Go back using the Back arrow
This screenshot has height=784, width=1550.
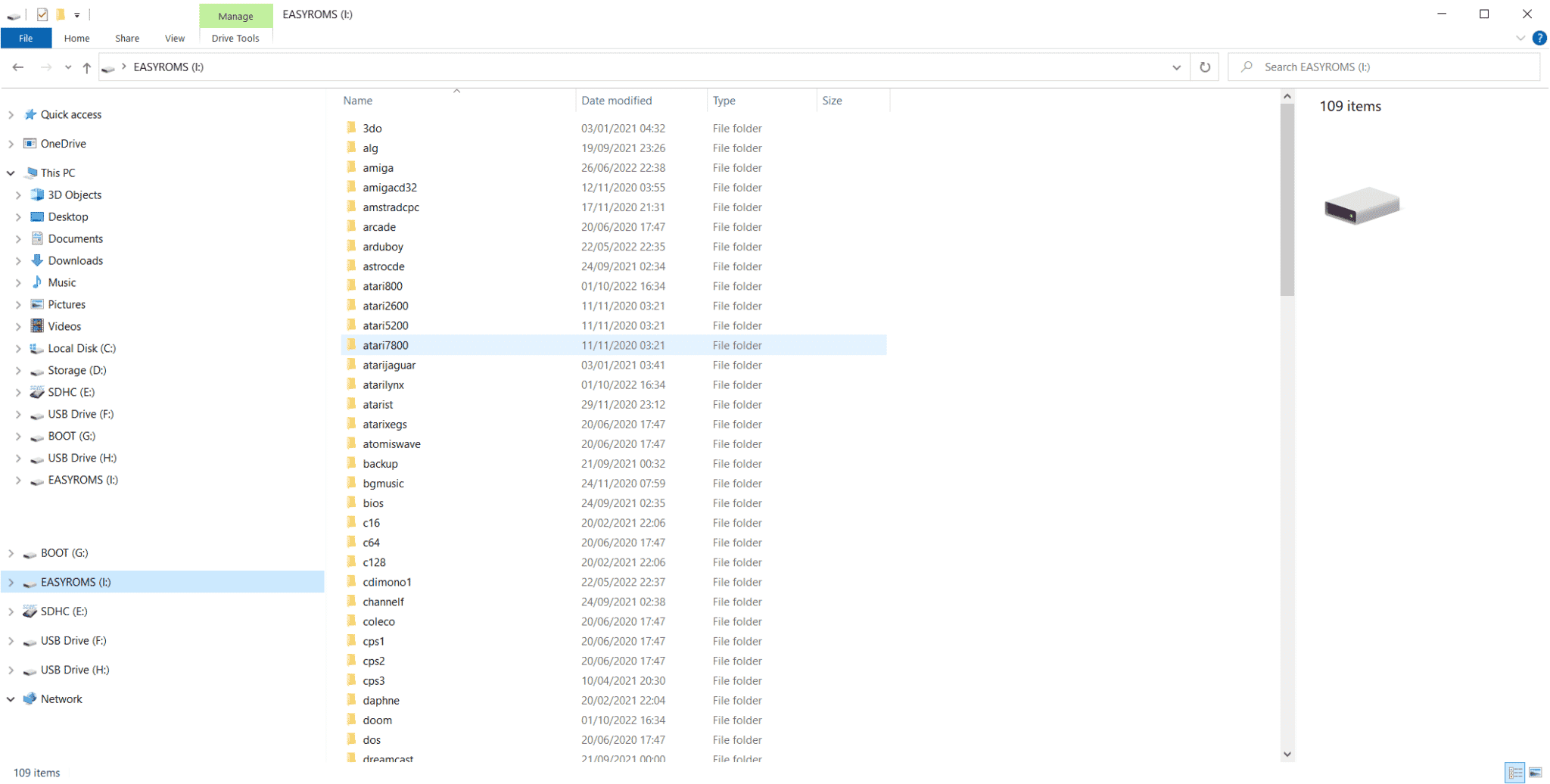(x=18, y=67)
